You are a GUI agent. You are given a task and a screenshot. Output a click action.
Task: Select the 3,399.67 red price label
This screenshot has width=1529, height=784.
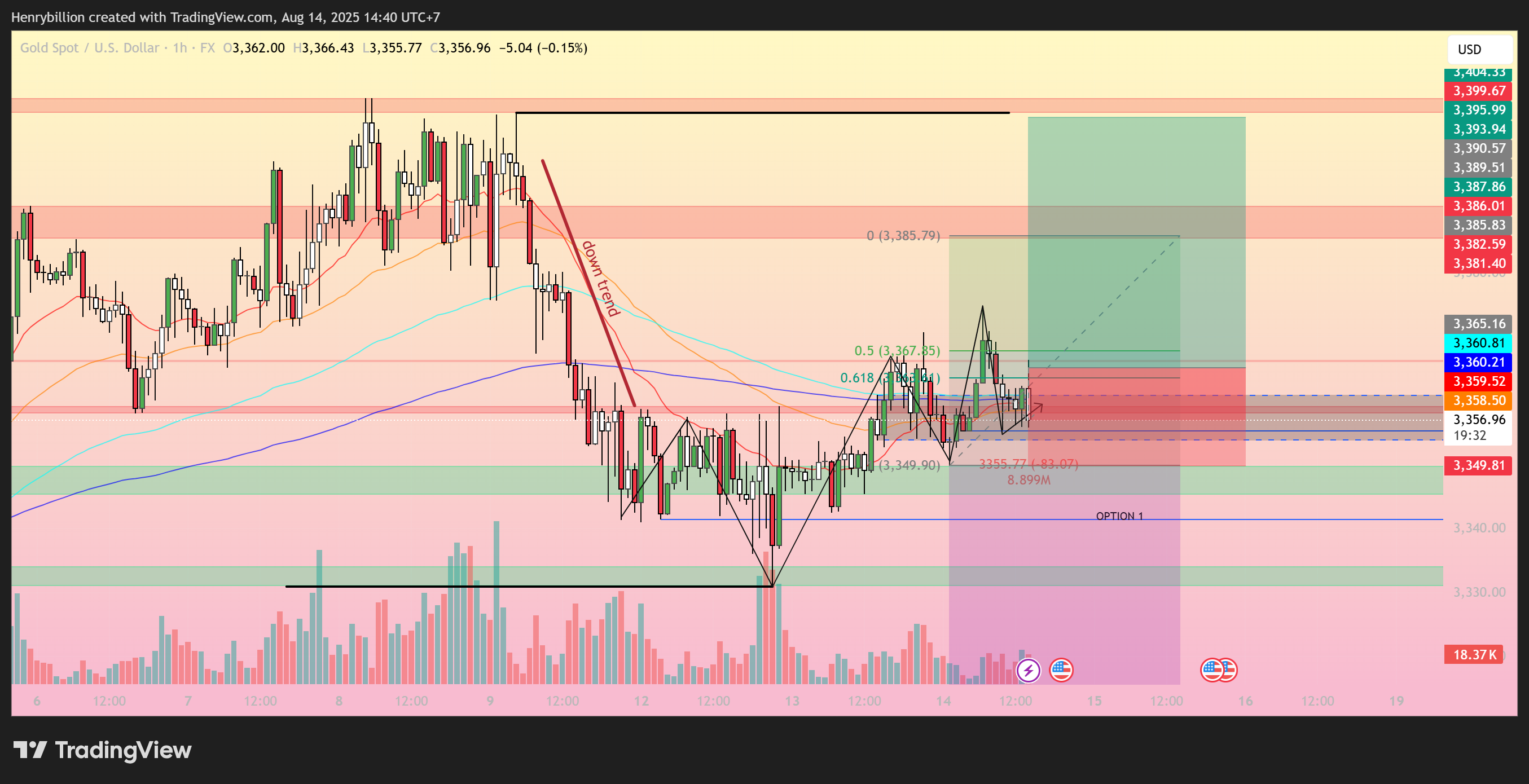[x=1478, y=91]
